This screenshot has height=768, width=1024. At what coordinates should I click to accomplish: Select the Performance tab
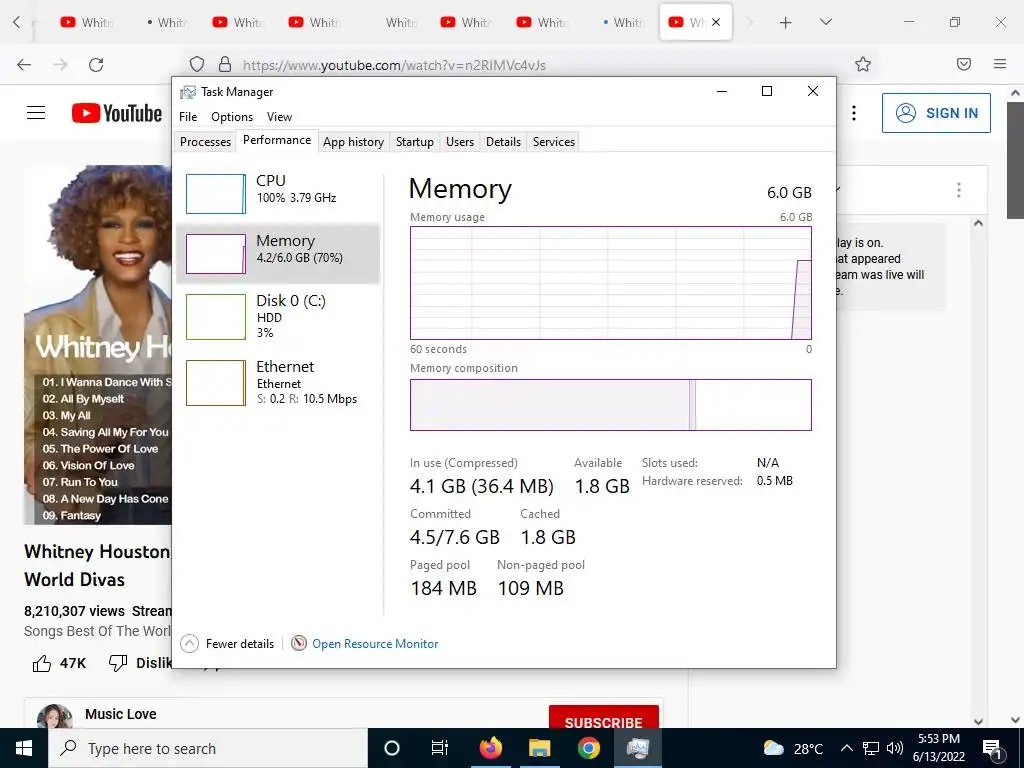[277, 140]
